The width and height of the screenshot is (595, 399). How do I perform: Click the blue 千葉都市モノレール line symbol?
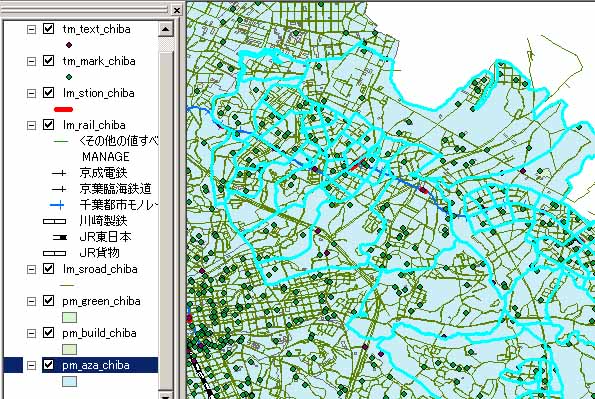coord(57,205)
